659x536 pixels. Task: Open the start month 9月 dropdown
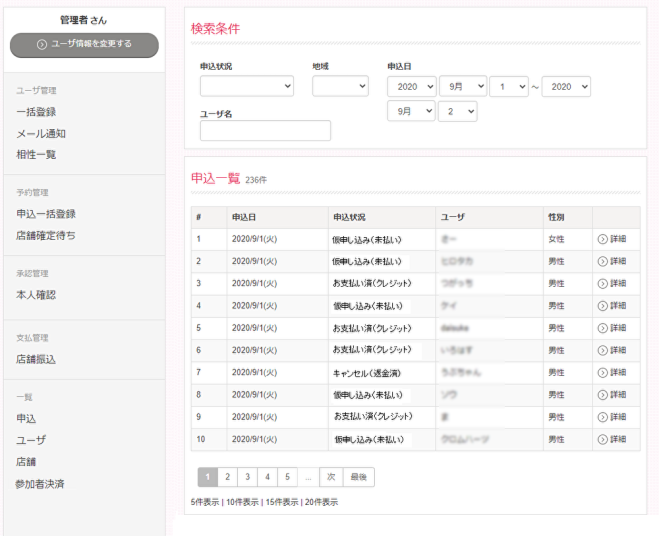click(462, 87)
